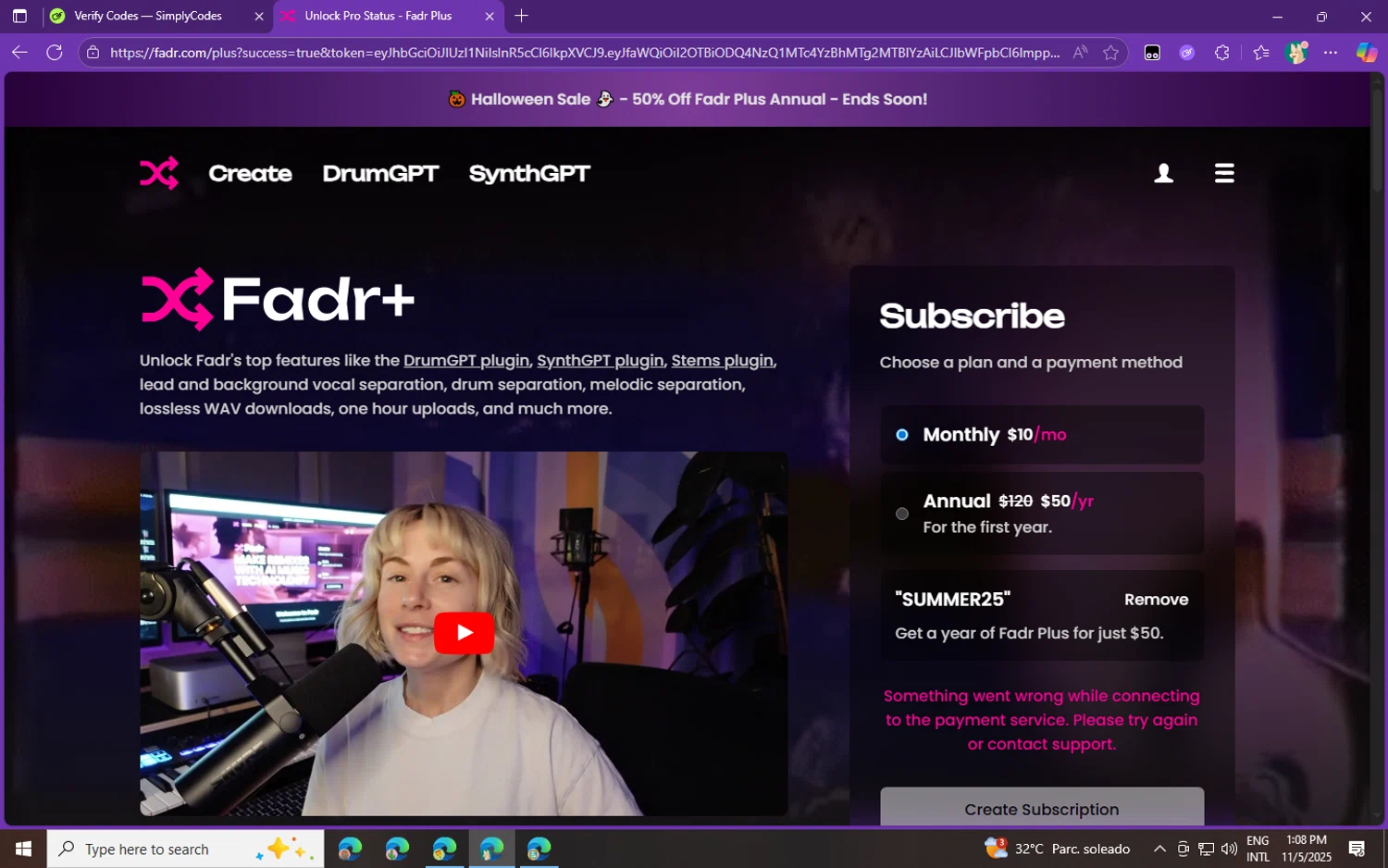Remove the SUMMER25 promo code

click(x=1156, y=600)
